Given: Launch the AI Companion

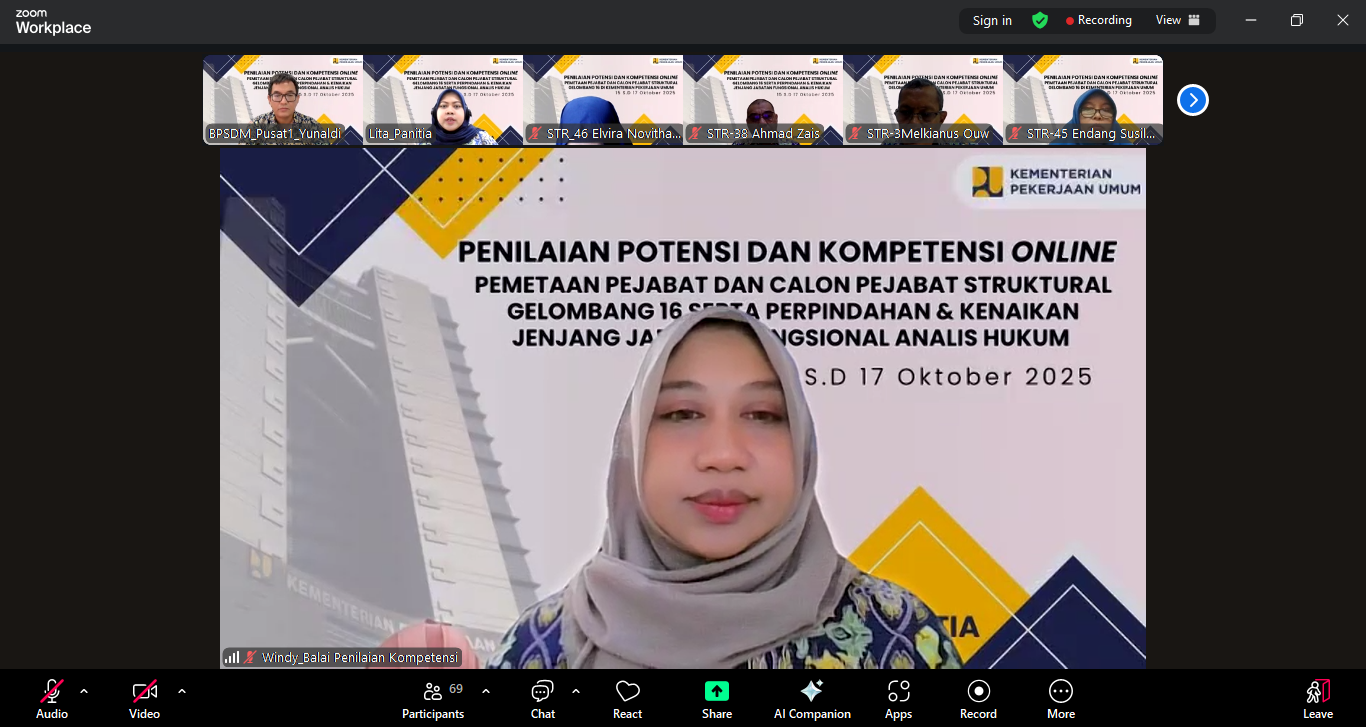Looking at the screenshot, I should point(811,699).
